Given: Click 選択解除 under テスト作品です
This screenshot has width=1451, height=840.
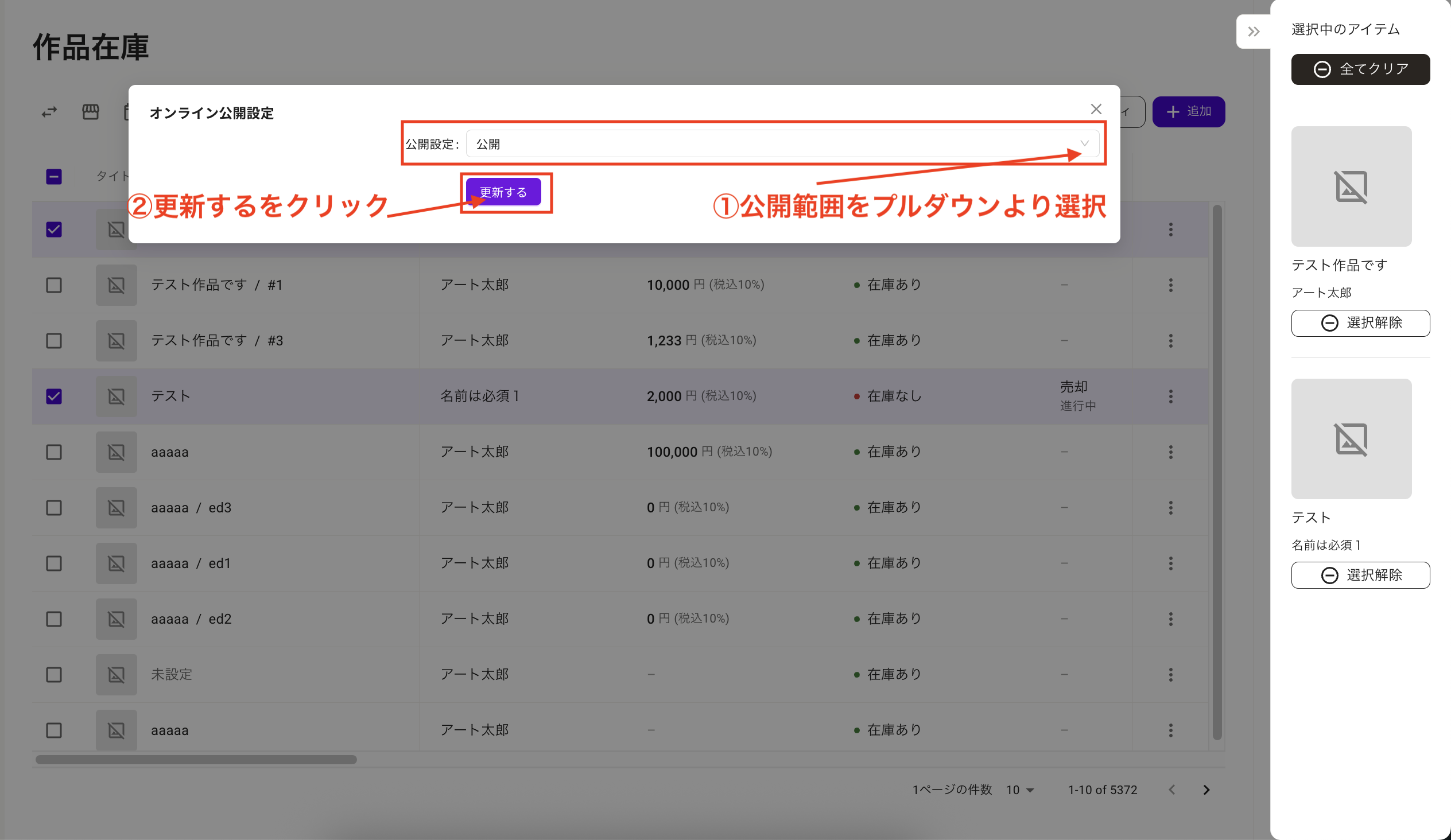Looking at the screenshot, I should click(1361, 323).
